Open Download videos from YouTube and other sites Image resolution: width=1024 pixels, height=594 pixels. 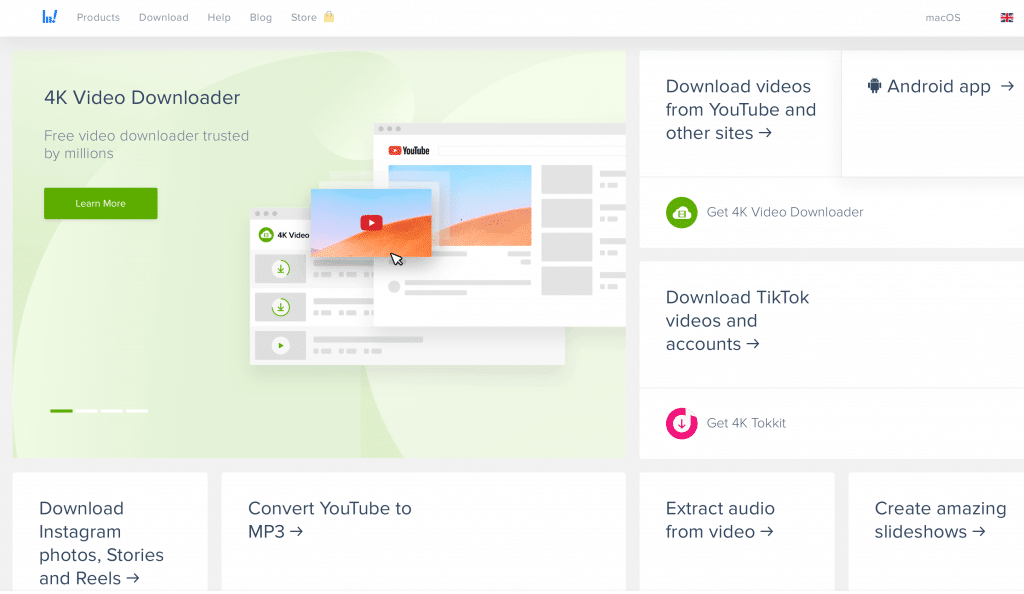[741, 110]
